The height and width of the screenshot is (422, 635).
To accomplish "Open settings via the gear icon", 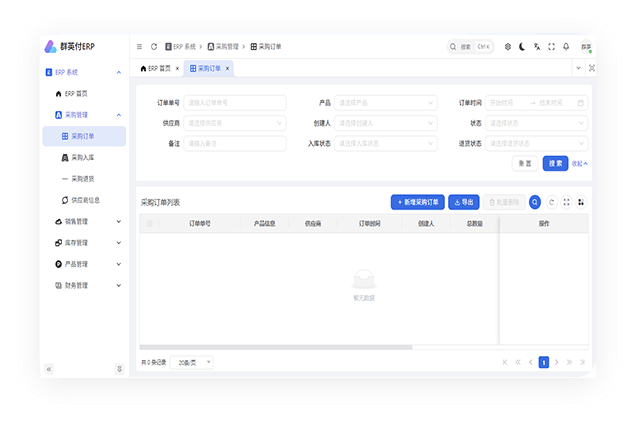I will click(507, 47).
